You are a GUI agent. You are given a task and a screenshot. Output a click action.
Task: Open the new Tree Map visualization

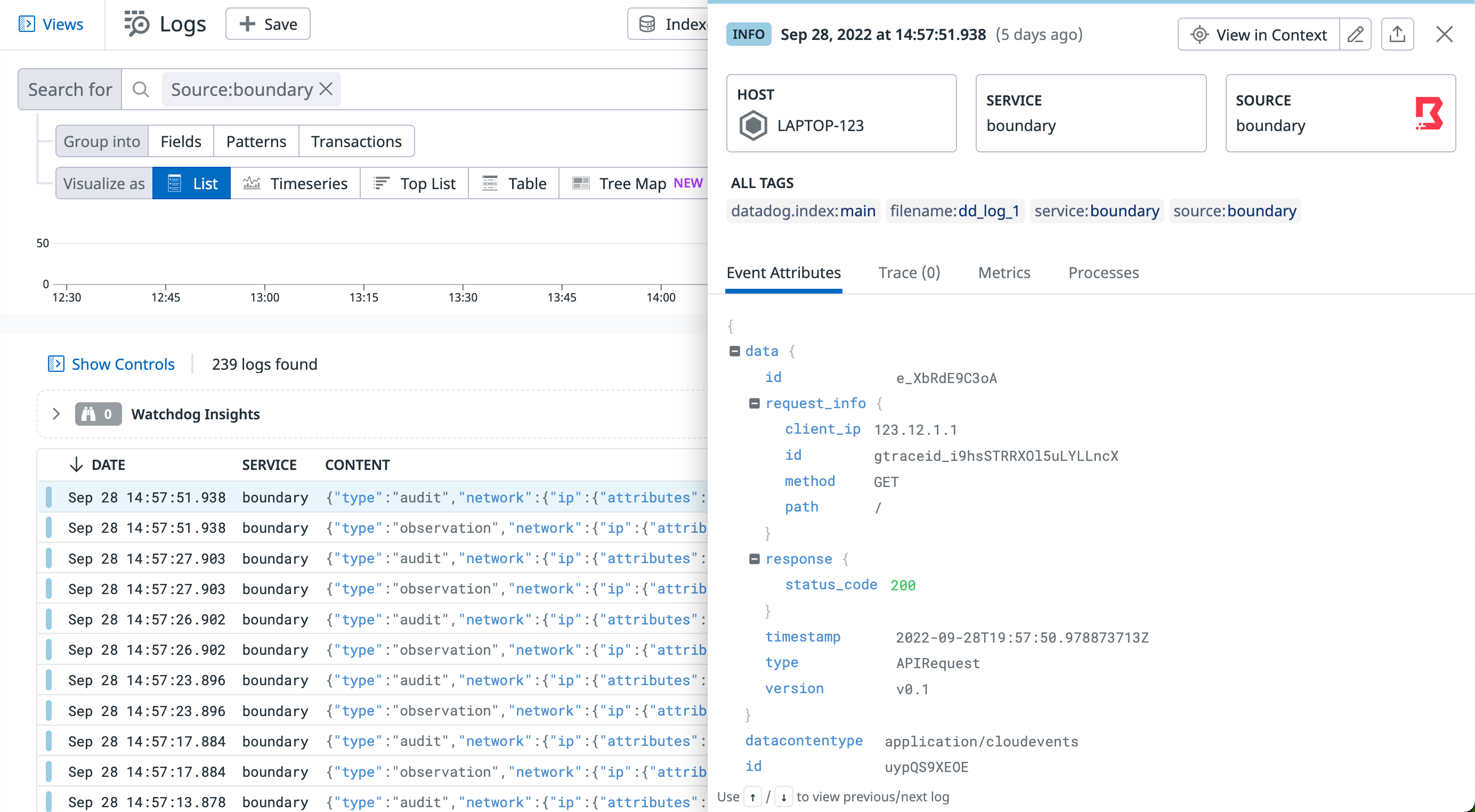pos(581,183)
